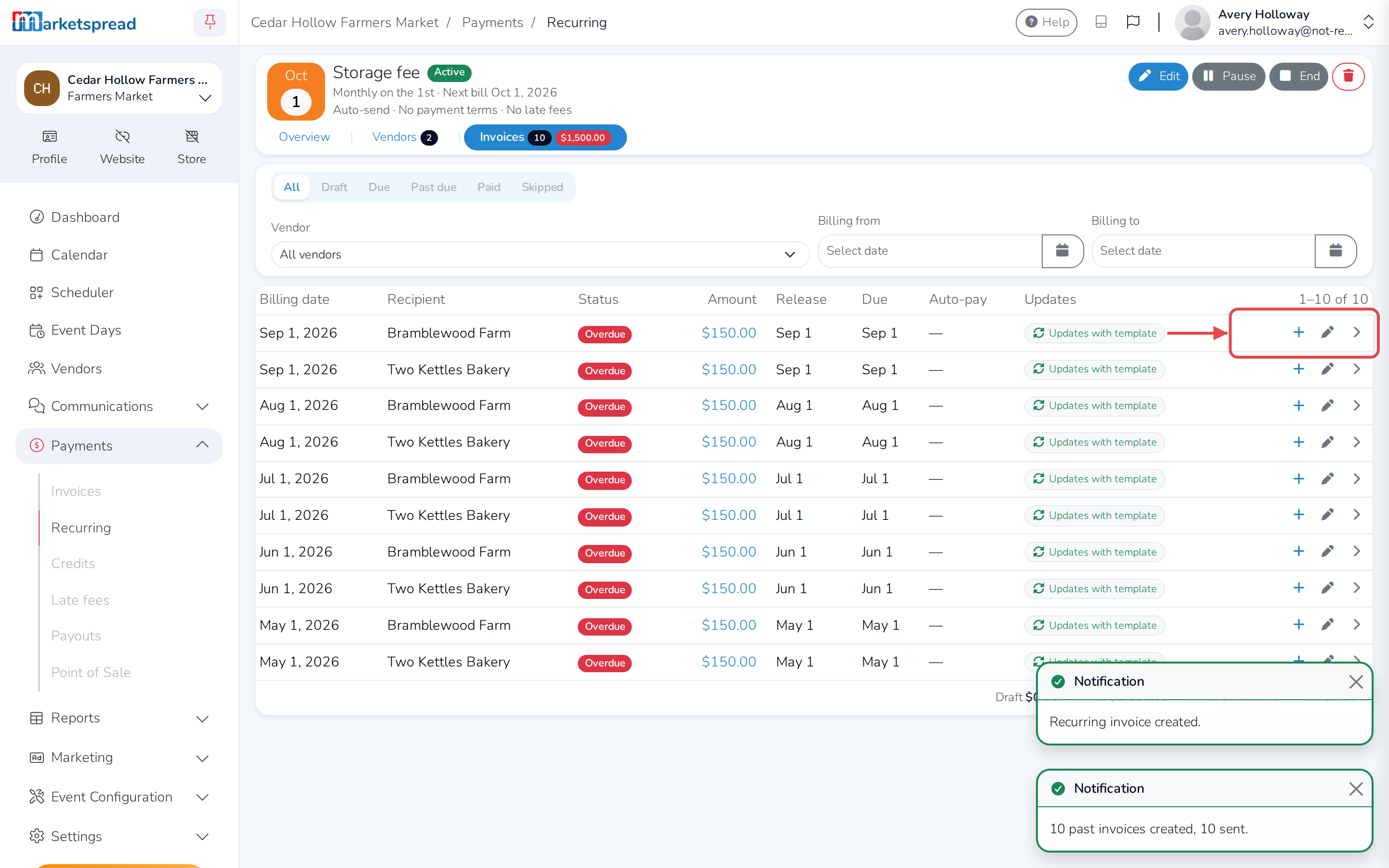
Task: Open the All vendors dropdown
Action: (540, 254)
